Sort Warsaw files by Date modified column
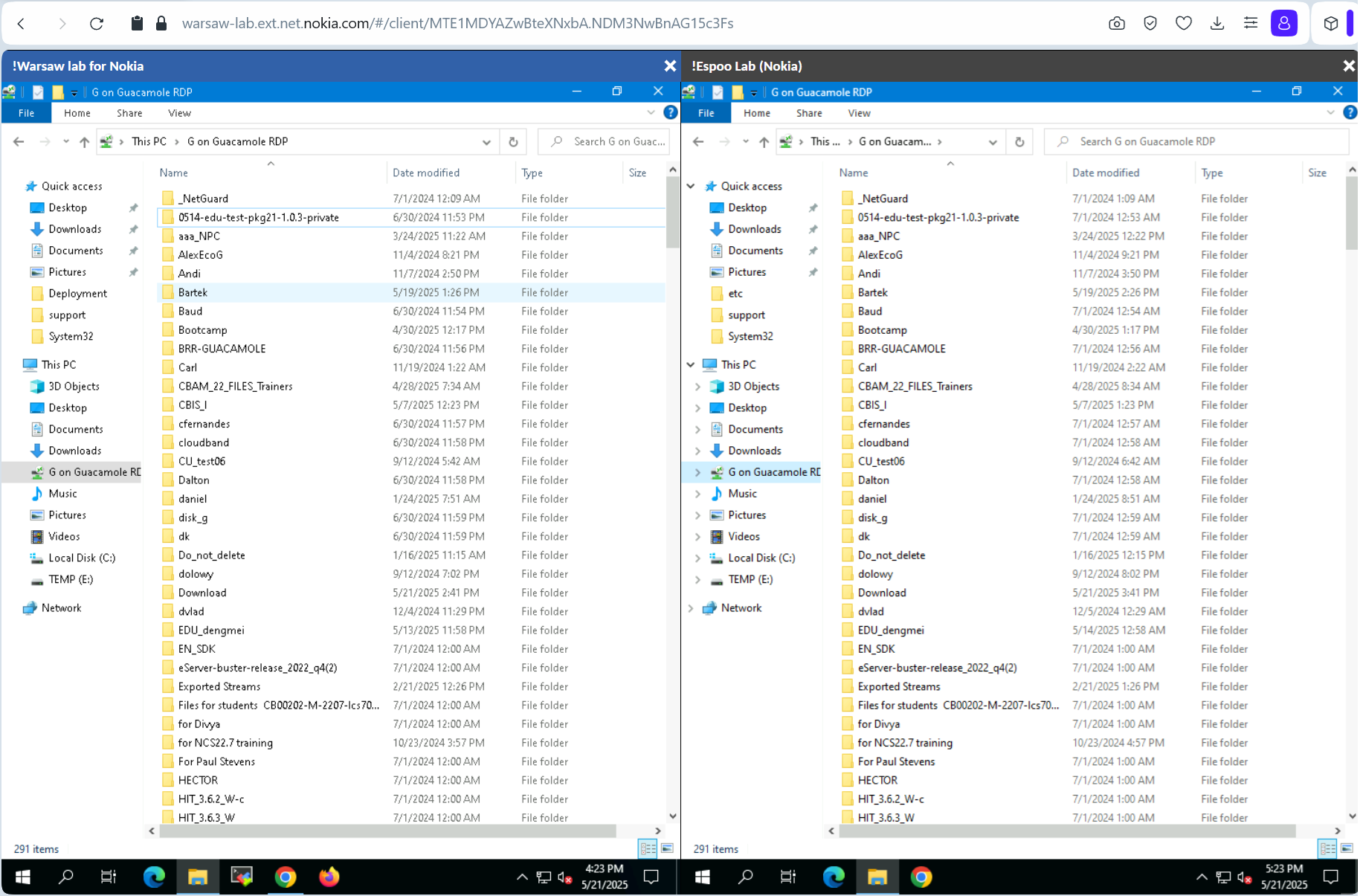1360x896 pixels. coord(426,173)
